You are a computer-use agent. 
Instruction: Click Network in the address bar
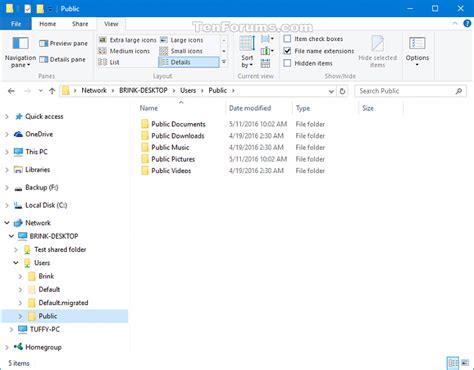94,91
